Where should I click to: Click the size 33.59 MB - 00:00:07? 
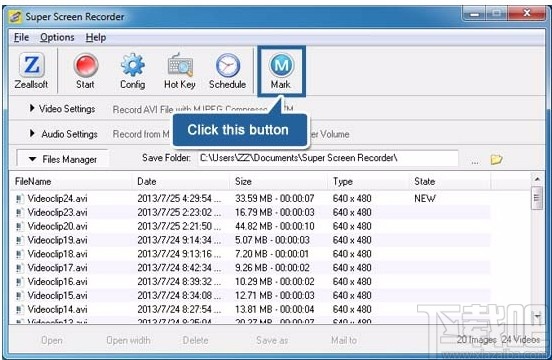point(275,198)
